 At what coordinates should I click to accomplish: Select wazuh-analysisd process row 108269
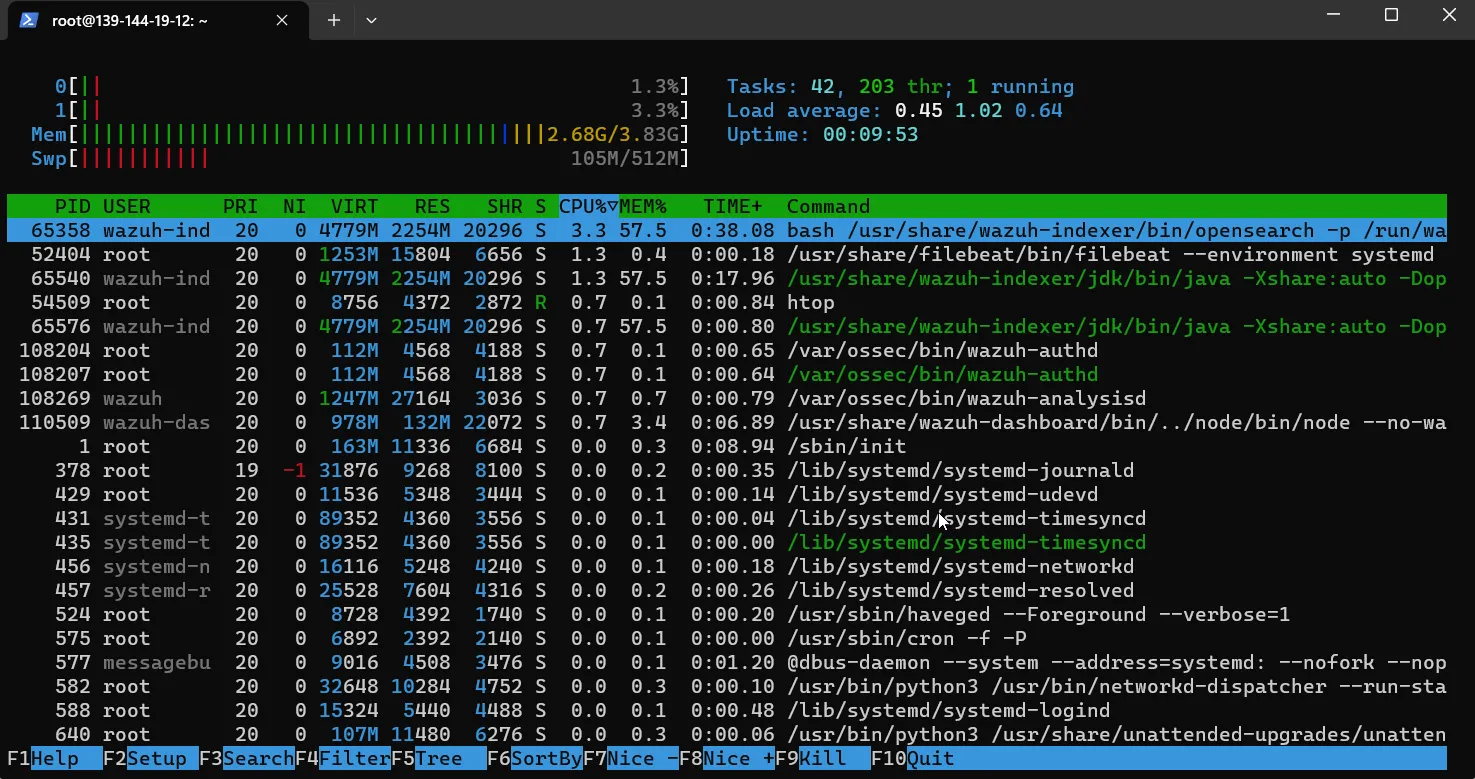727,398
